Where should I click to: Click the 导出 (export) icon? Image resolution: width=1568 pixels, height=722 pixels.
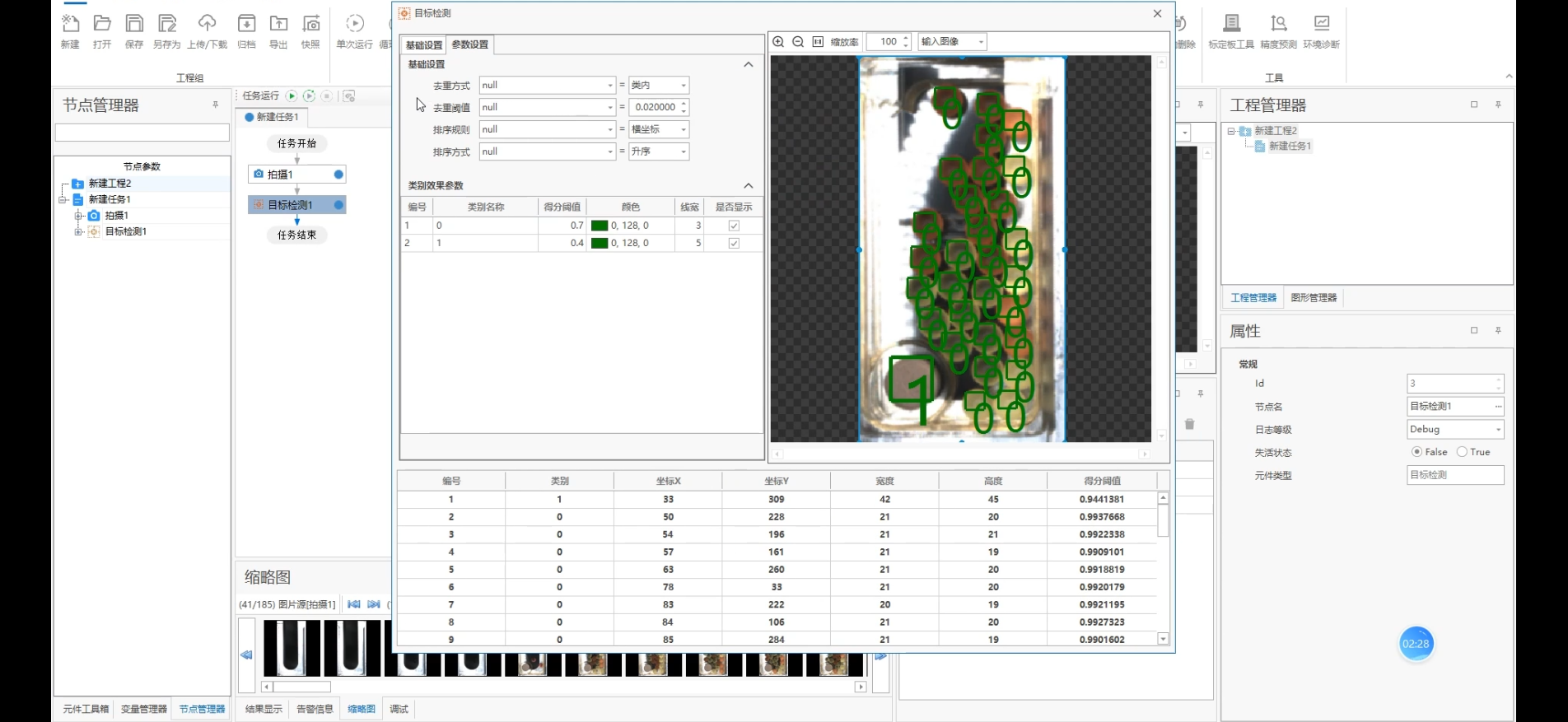(279, 23)
